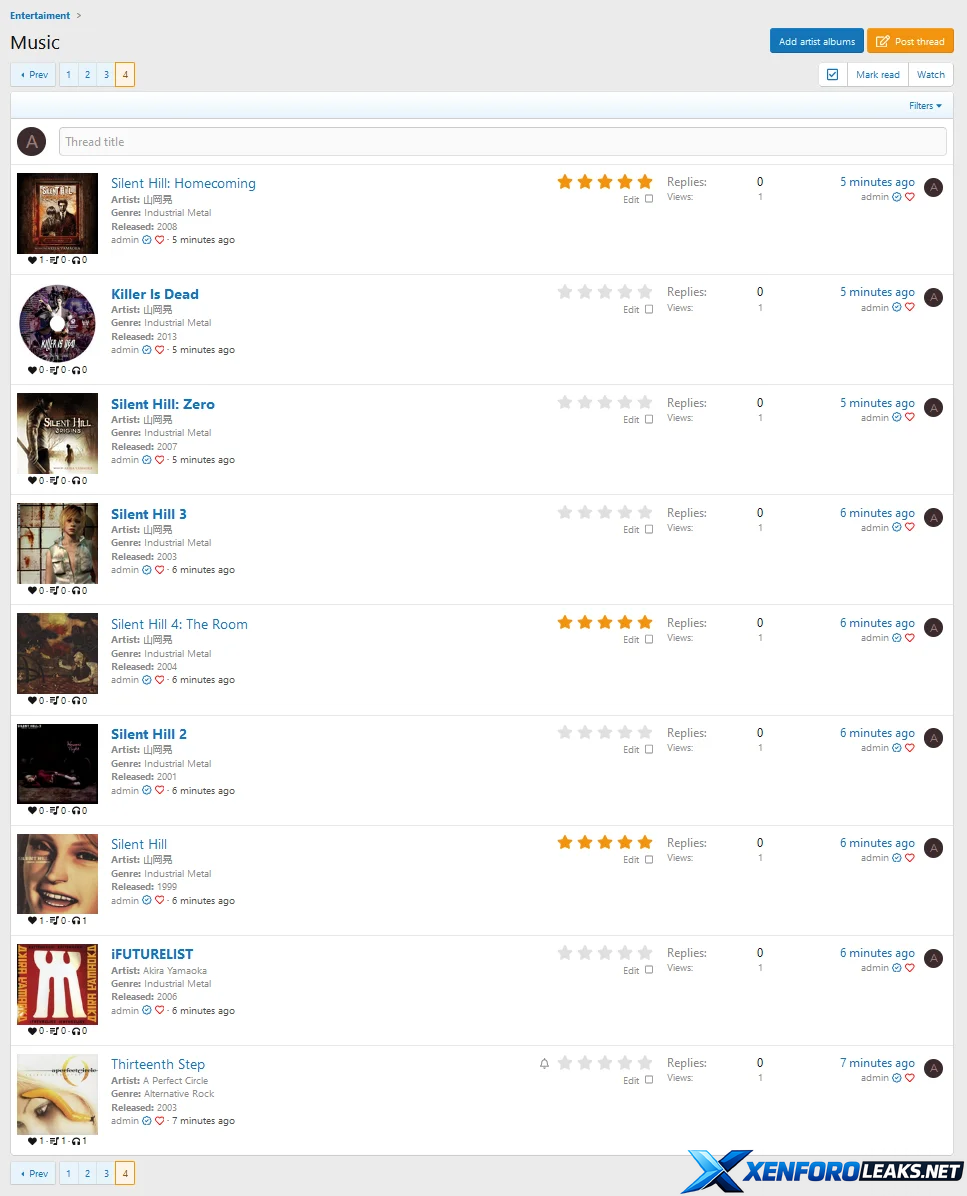The width and height of the screenshot is (967, 1196).
Task: Click the Add artist albums button
Action: 817,41
